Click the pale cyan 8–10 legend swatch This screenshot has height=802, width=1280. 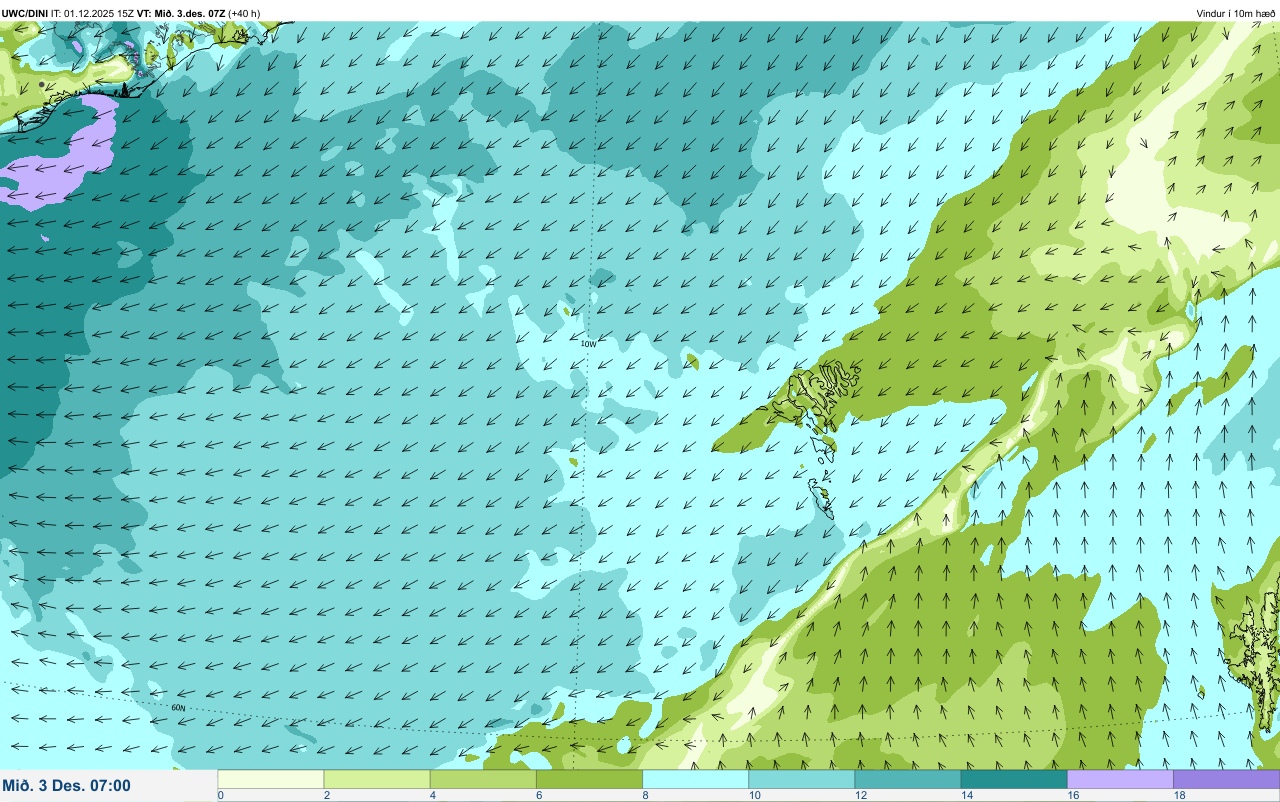[695, 779]
